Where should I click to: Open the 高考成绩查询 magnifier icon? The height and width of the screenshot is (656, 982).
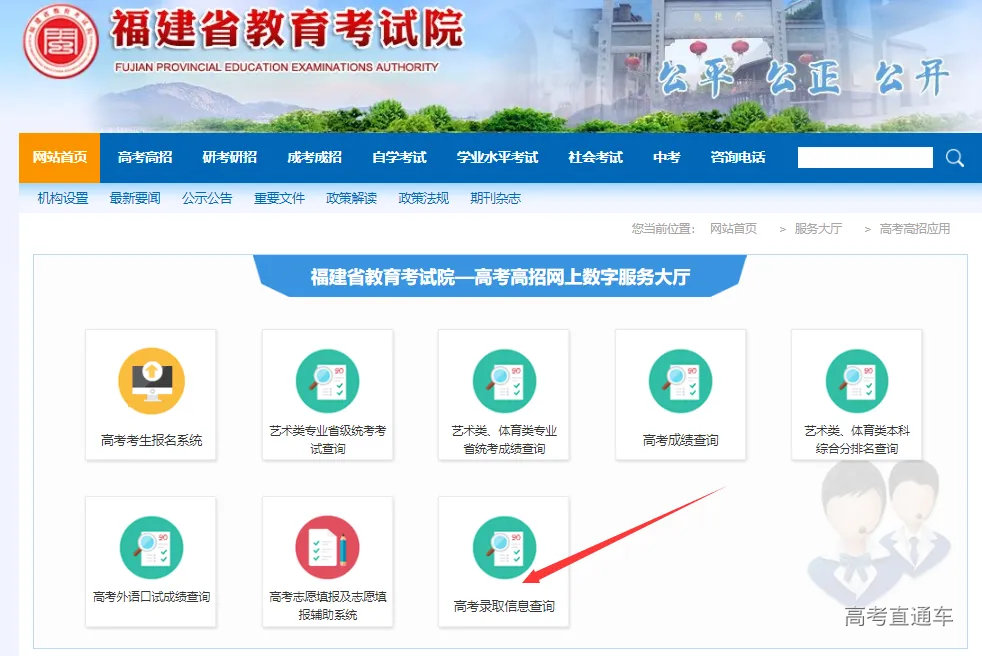coord(680,380)
